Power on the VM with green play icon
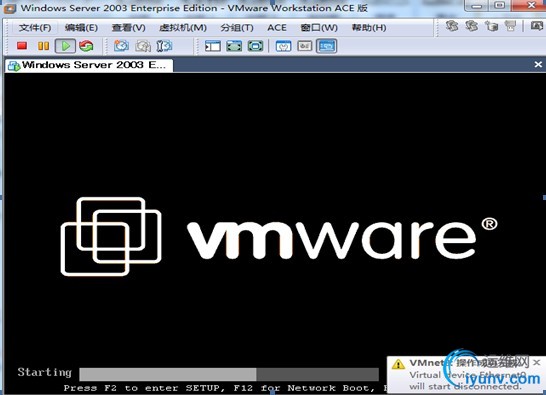The height and width of the screenshot is (395, 546). (x=65, y=46)
